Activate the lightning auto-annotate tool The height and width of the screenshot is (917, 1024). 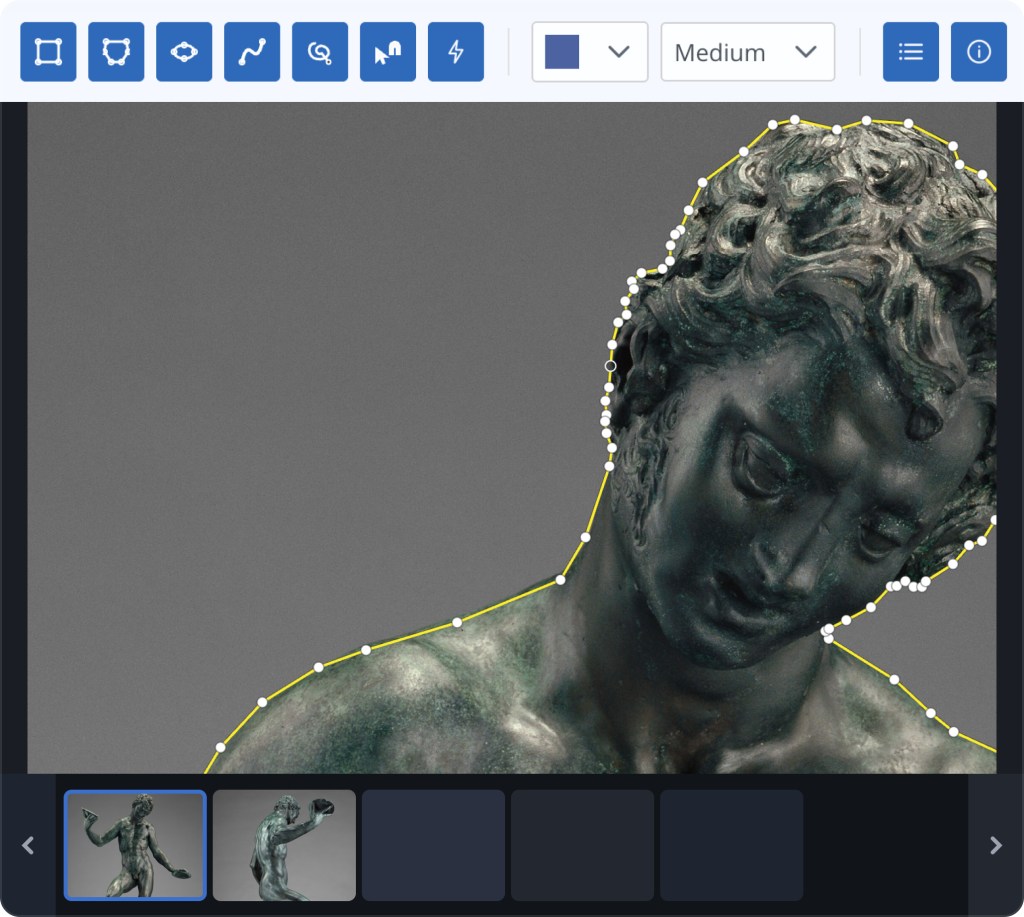point(456,52)
